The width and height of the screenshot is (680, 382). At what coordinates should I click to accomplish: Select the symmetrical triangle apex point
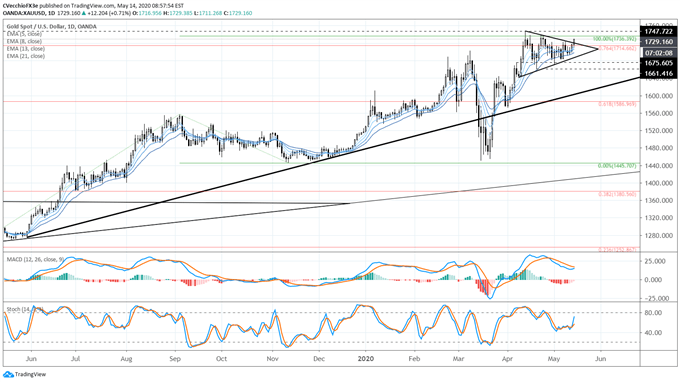[598, 49]
